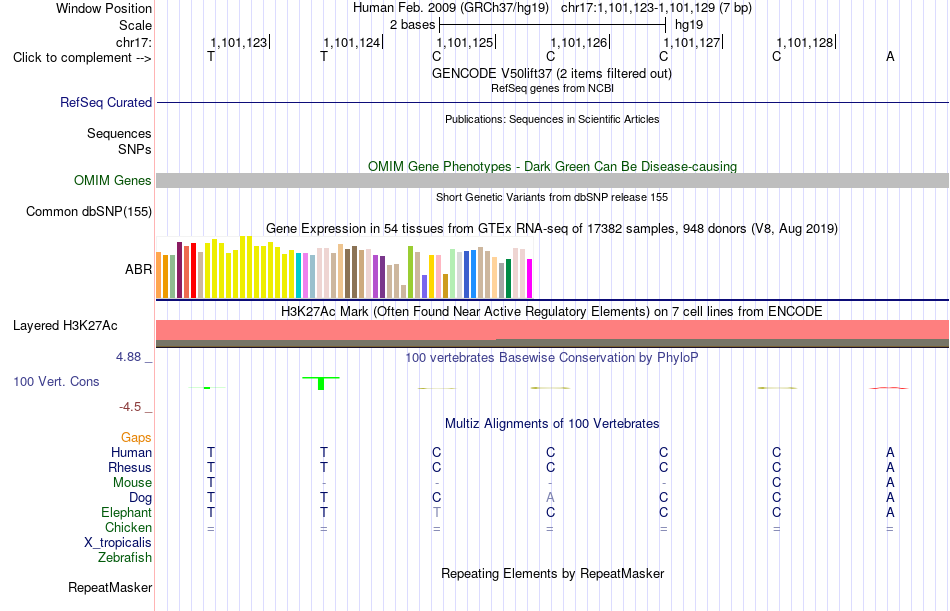
Task: Click the Common dbSNP(155) track label
Action: (x=89, y=212)
